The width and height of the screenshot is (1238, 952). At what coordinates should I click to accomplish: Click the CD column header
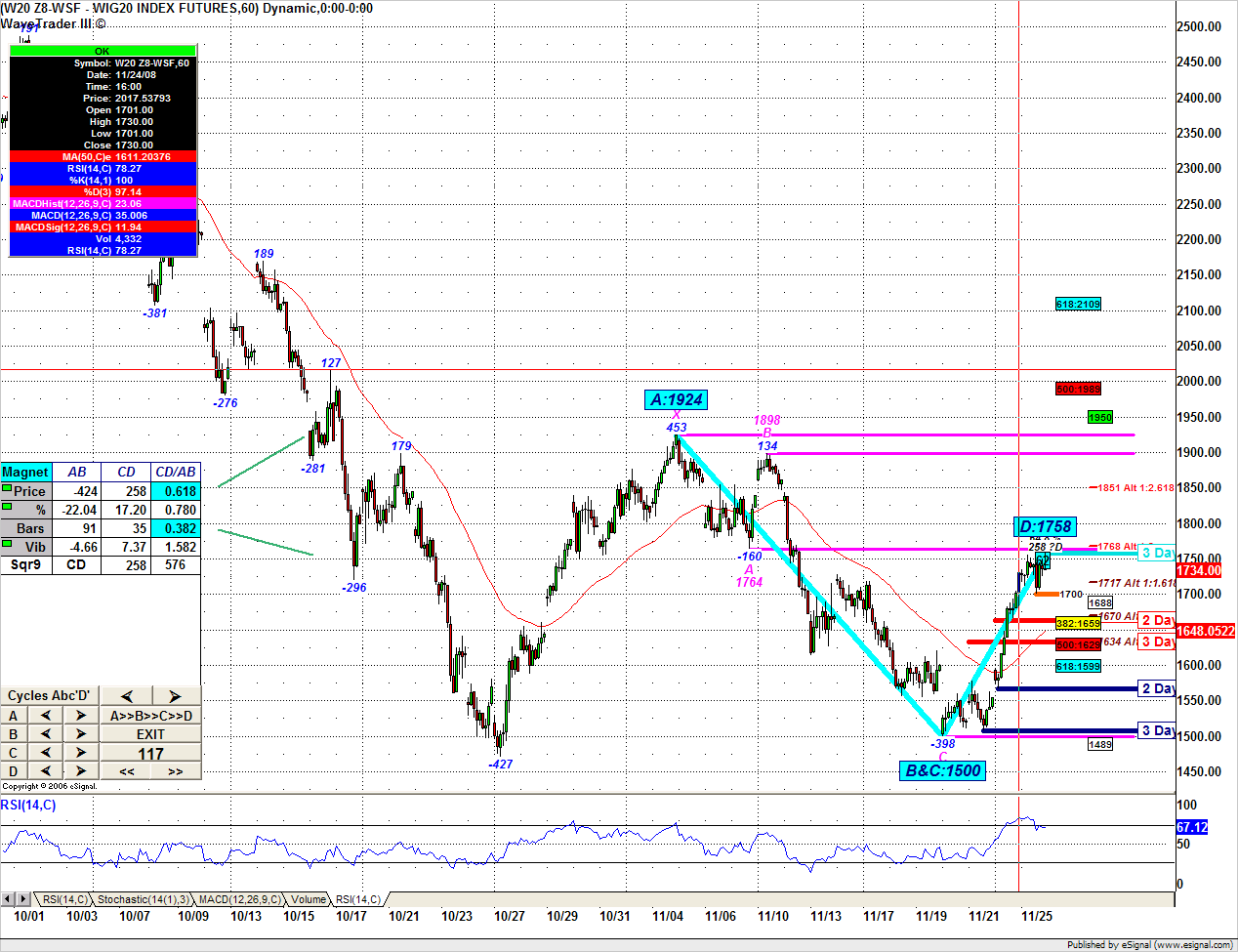point(126,472)
